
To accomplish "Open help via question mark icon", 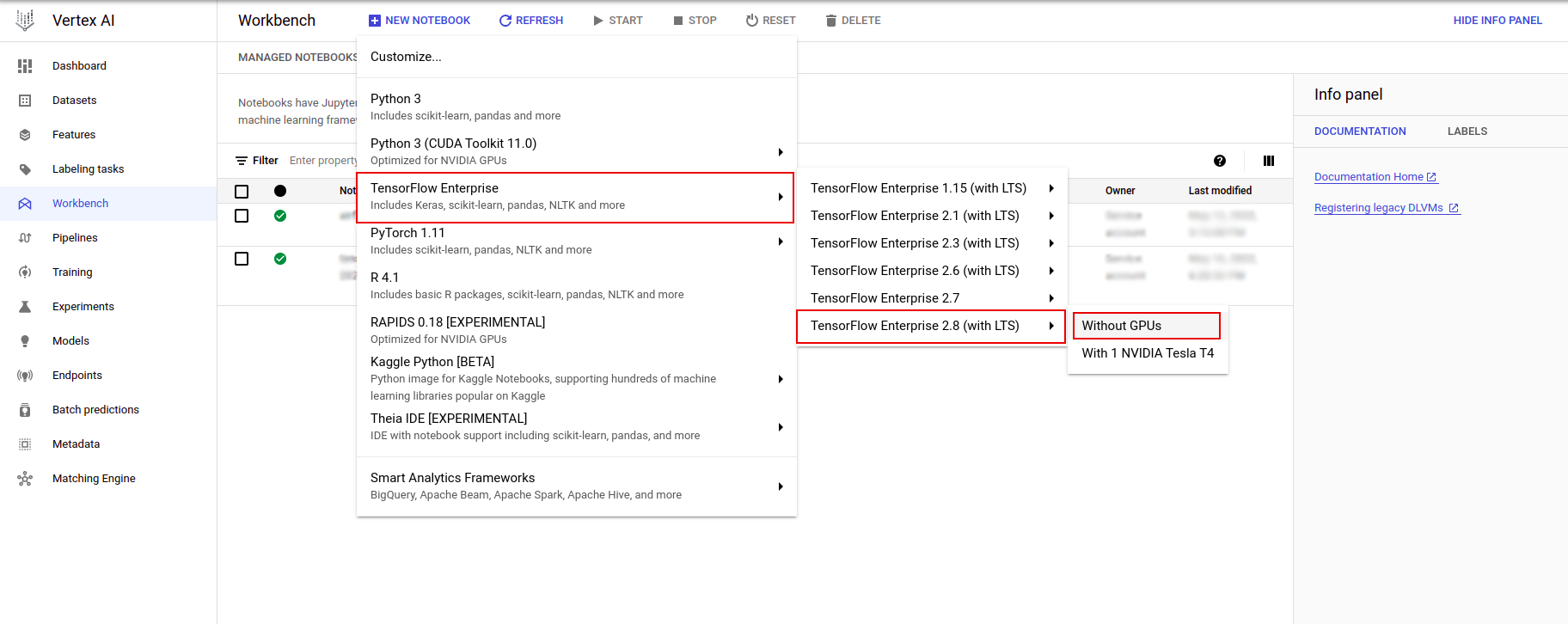I will [1219, 161].
